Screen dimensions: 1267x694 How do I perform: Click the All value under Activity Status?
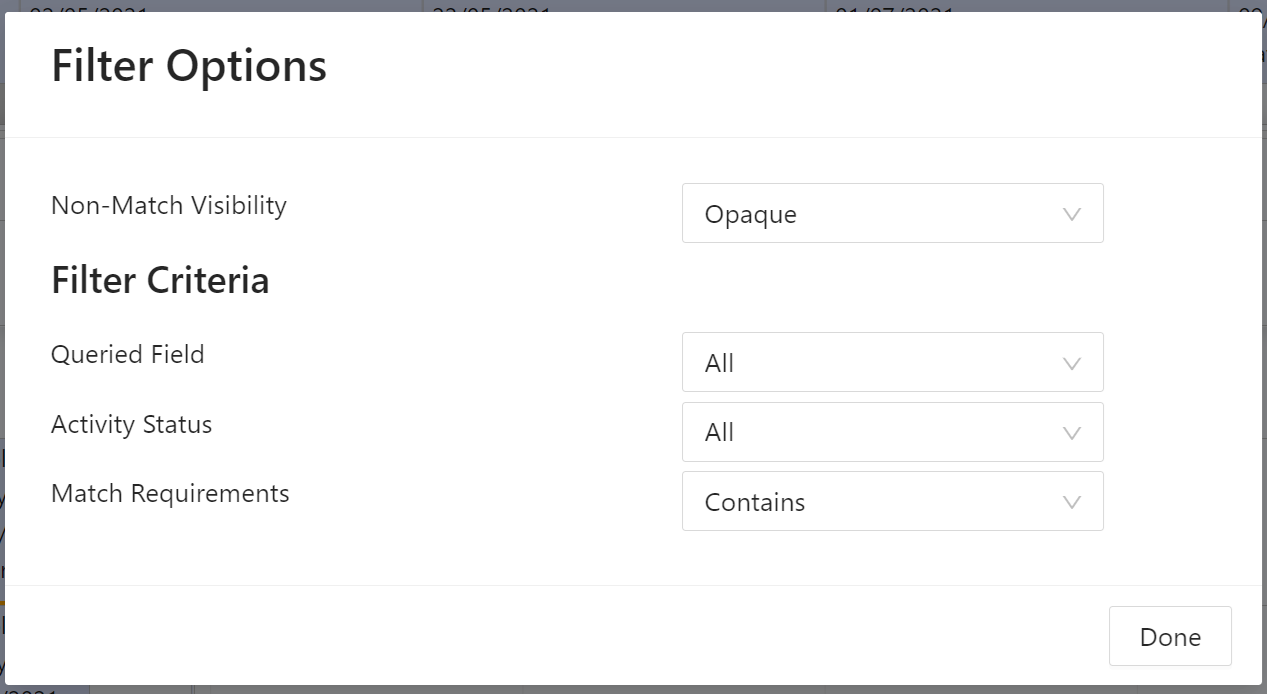719,432
